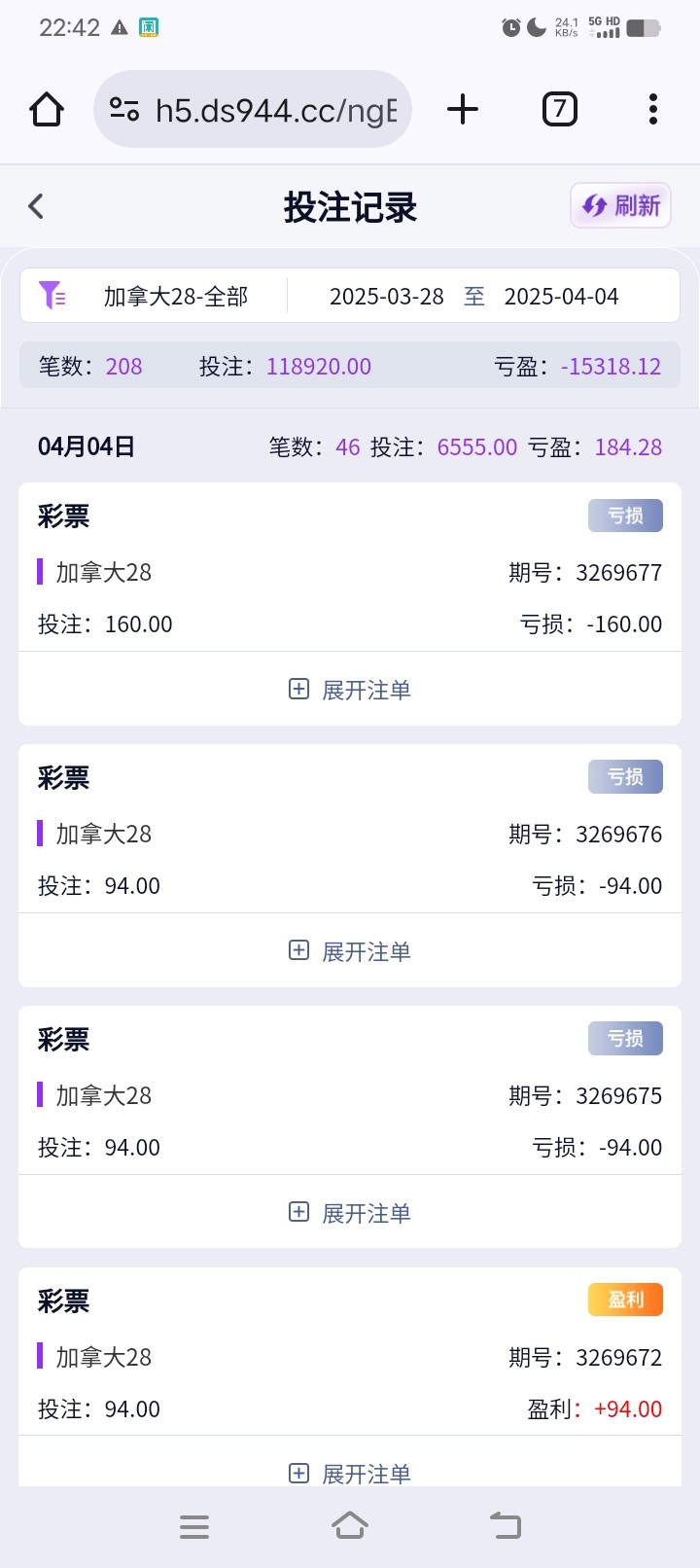Viewport: 700px width, 1568px height.
Task: Open the browser three-dot menu
Action: 652,109
